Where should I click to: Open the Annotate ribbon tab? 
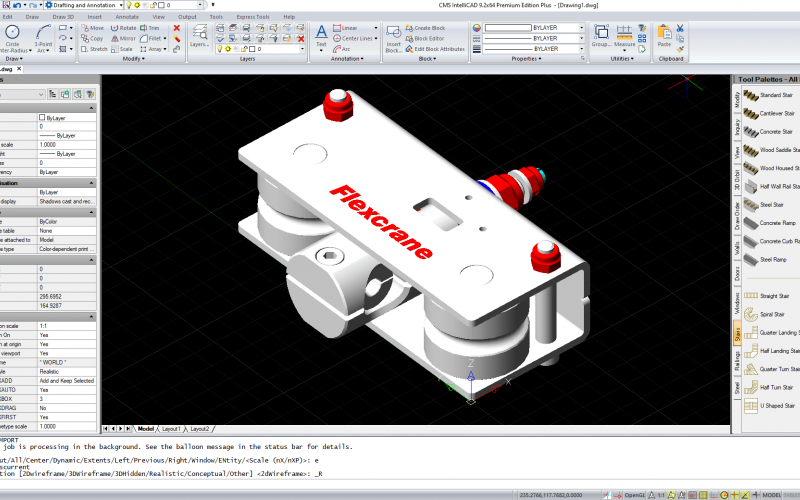(127, 17)
